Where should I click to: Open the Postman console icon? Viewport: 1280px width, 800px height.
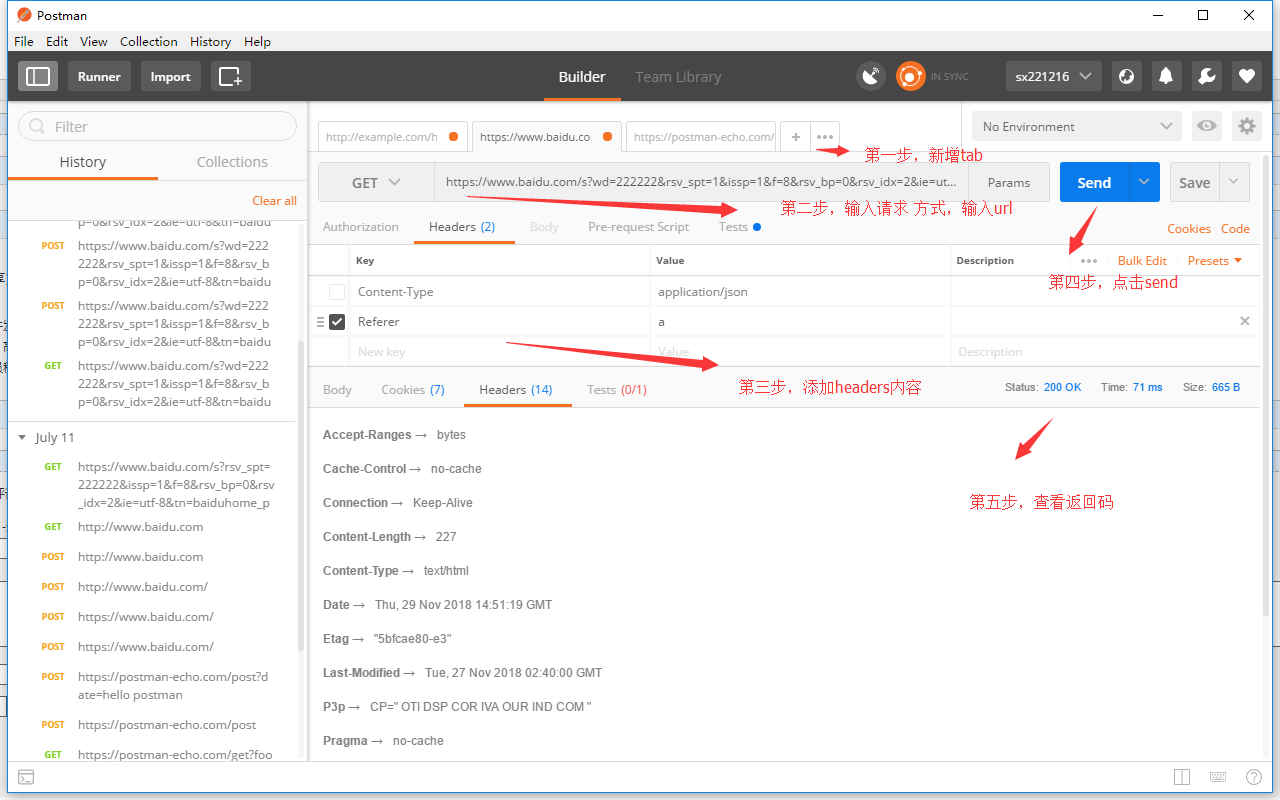click(x=27, y=777)
